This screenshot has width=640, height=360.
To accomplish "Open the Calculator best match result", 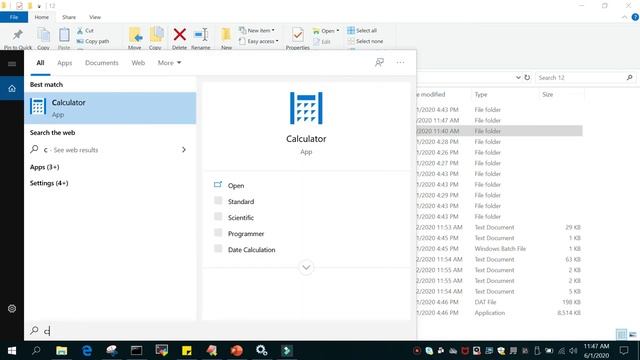I will (110, 108).
